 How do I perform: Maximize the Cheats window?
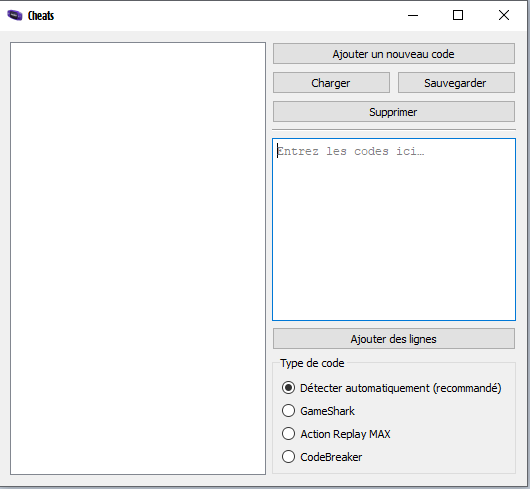click(x=458, y=15)
